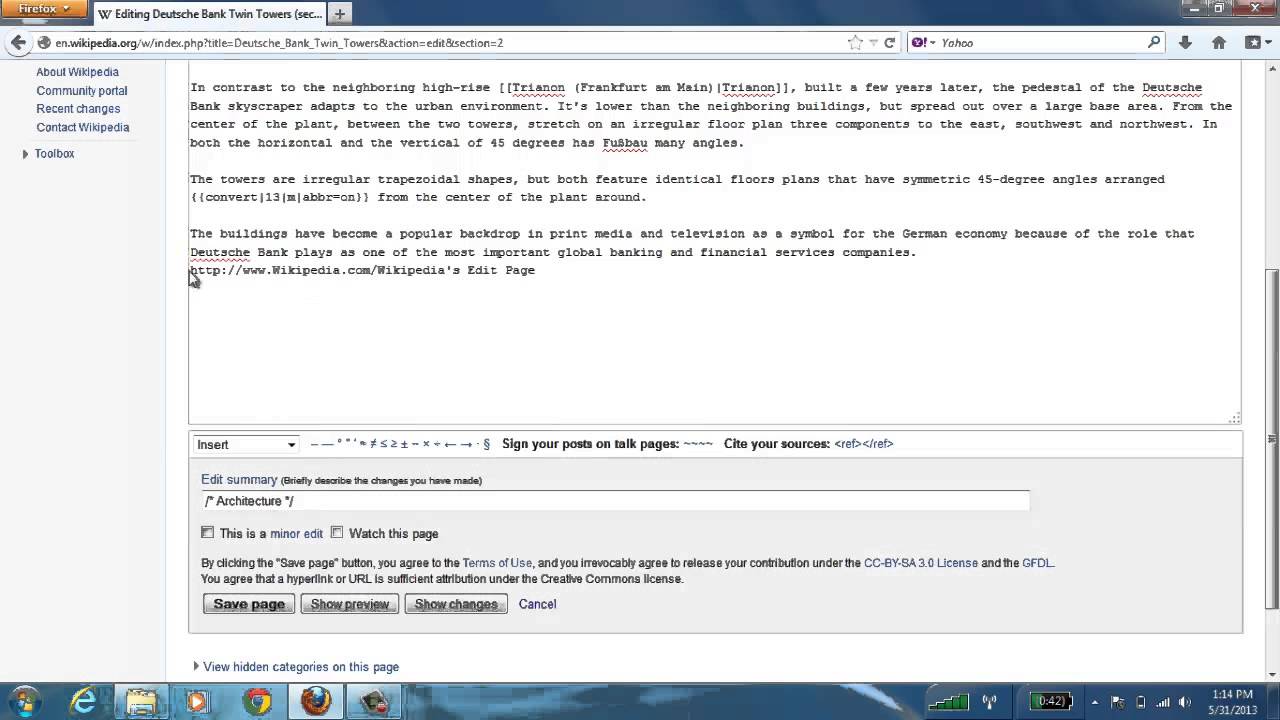Insert the section sign § symbol
The image size is (1280, 720).
(x=486, y=444)
